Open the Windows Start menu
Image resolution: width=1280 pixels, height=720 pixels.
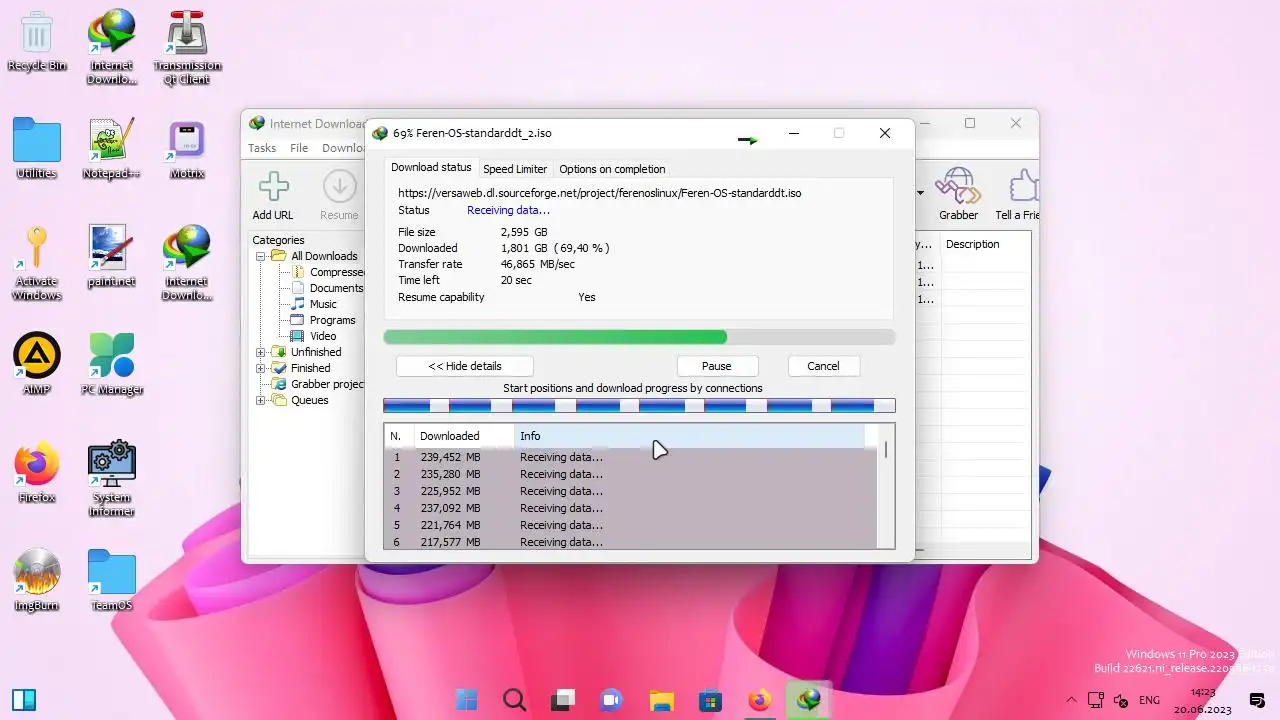(x=466, y=699)
